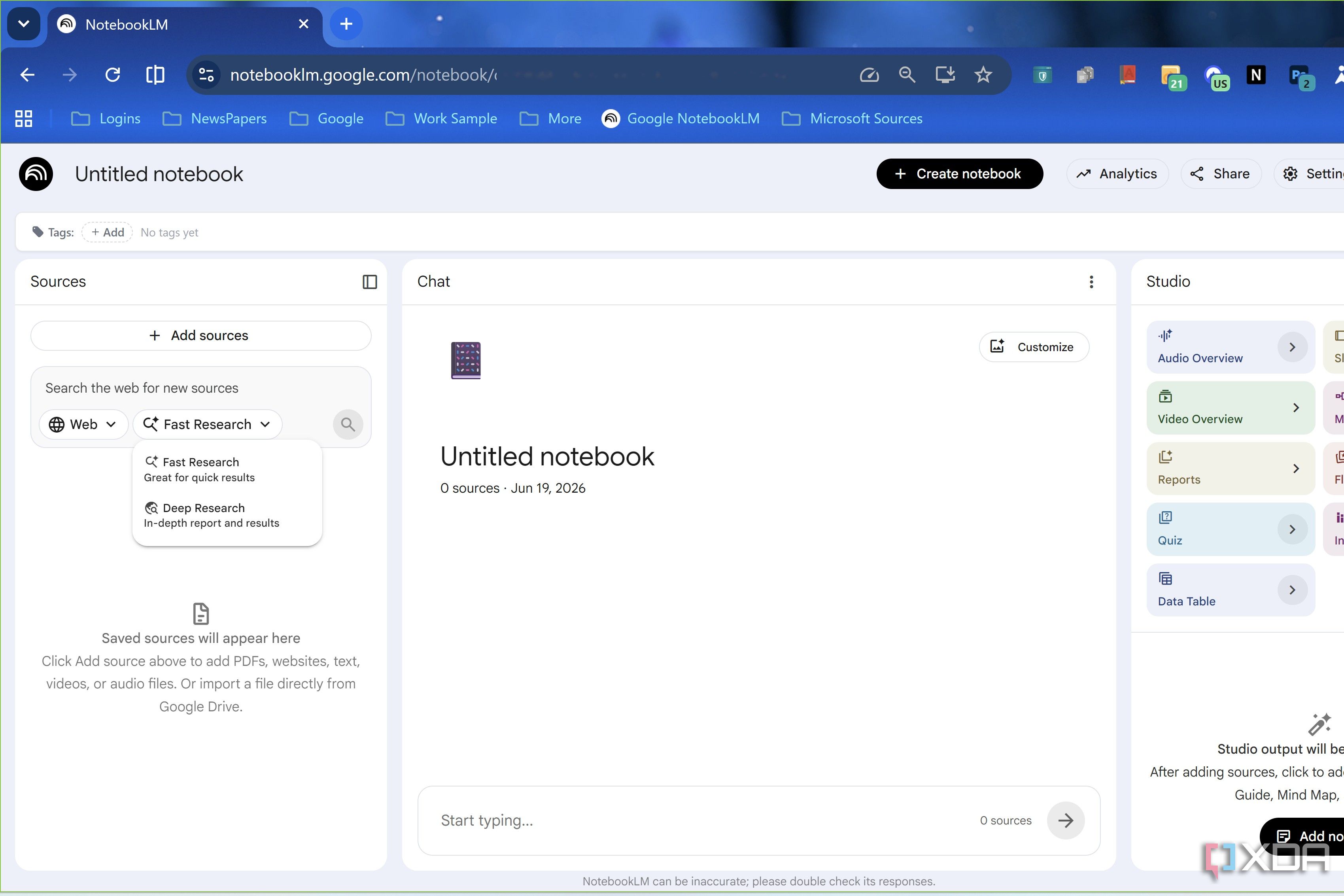The image size is (1344, 896).
Task: Add a tag with the + Add chip
Action: coord(108,233)
